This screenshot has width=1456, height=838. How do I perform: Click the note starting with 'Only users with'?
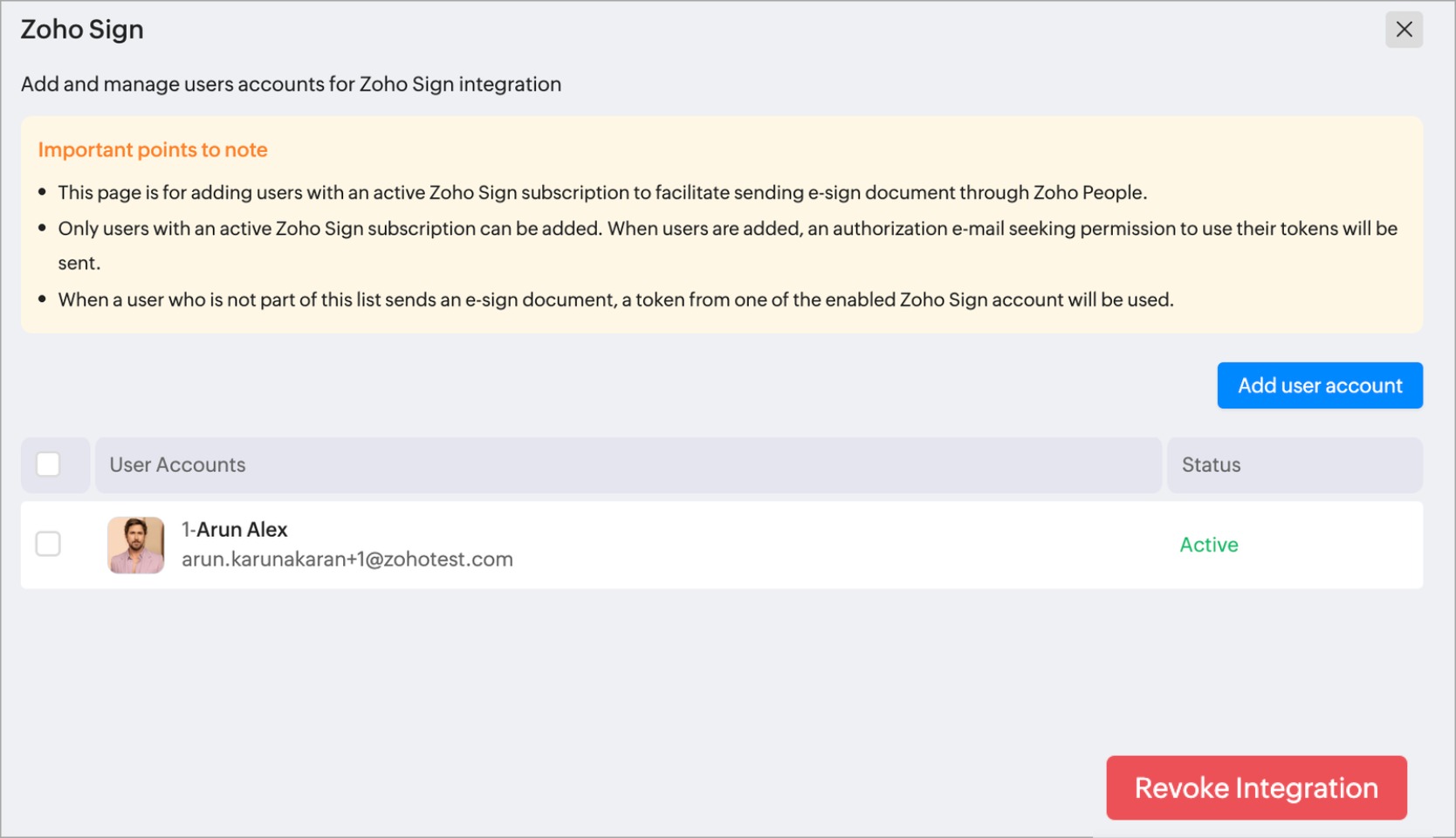click(x=727, y=229)
